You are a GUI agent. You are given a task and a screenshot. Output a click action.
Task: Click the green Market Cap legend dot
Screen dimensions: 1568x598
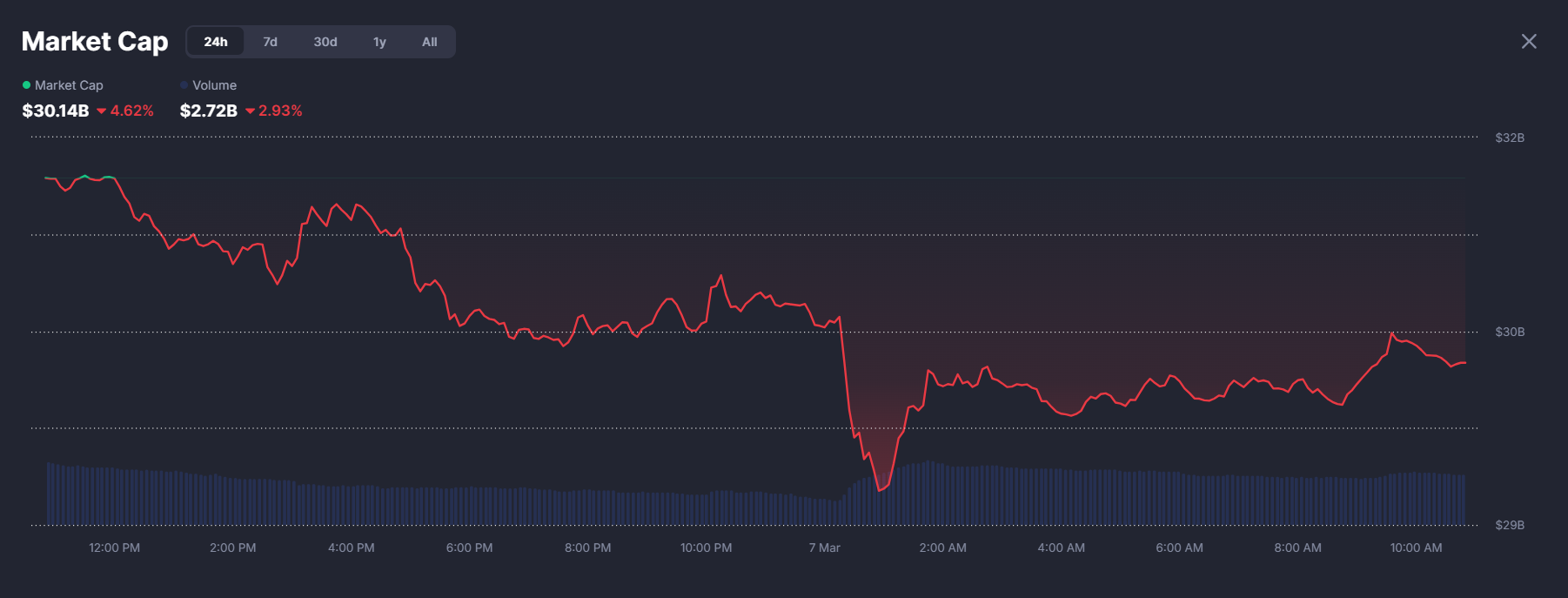(x=26, y=85)
